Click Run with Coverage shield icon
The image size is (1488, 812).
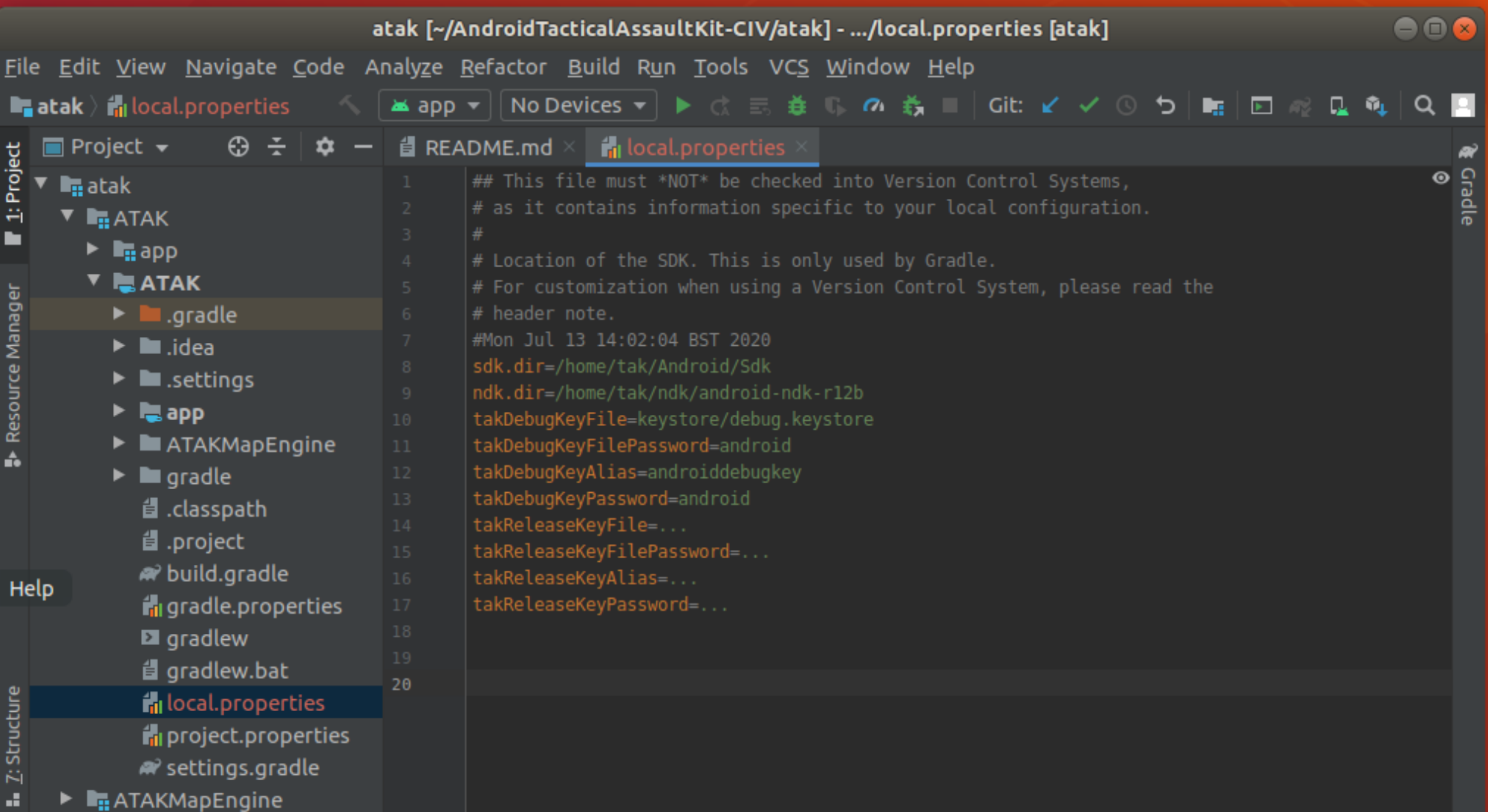[835, 106]
